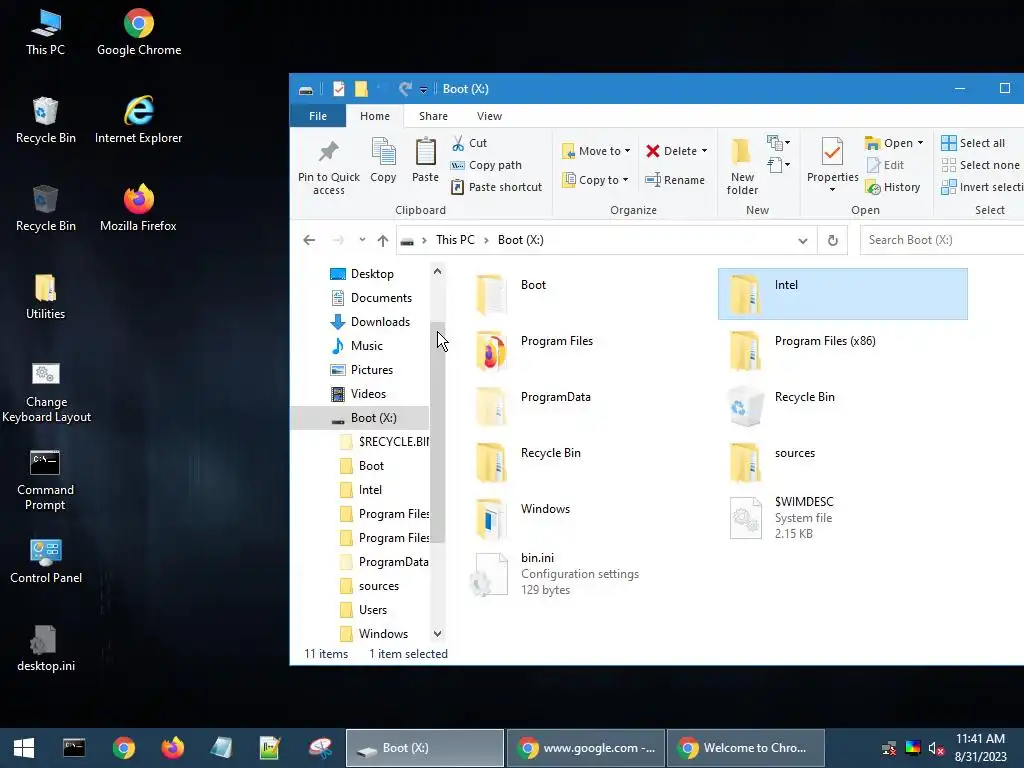Switch to the Home ribbon tab

[375, 116]
